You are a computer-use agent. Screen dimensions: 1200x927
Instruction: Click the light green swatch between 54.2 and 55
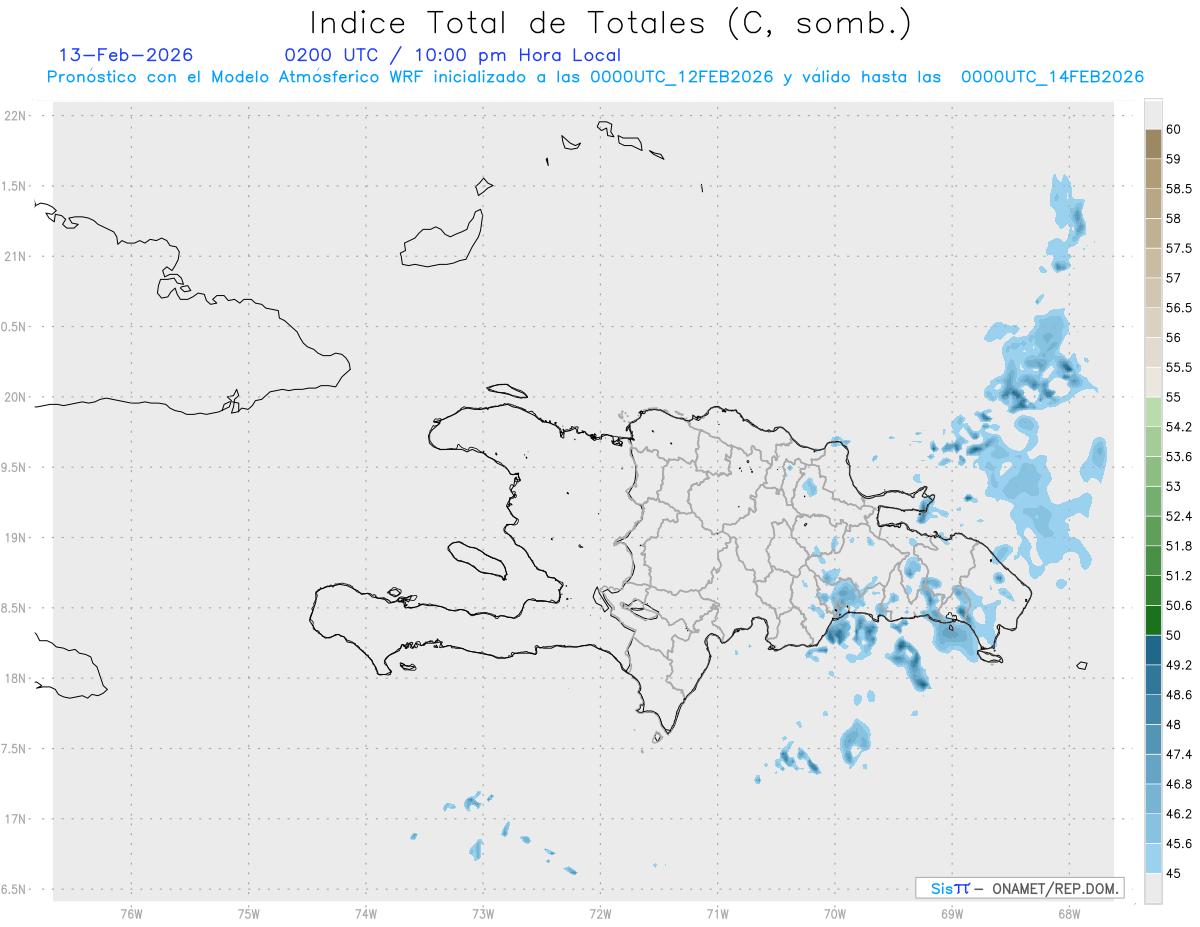1153,412
